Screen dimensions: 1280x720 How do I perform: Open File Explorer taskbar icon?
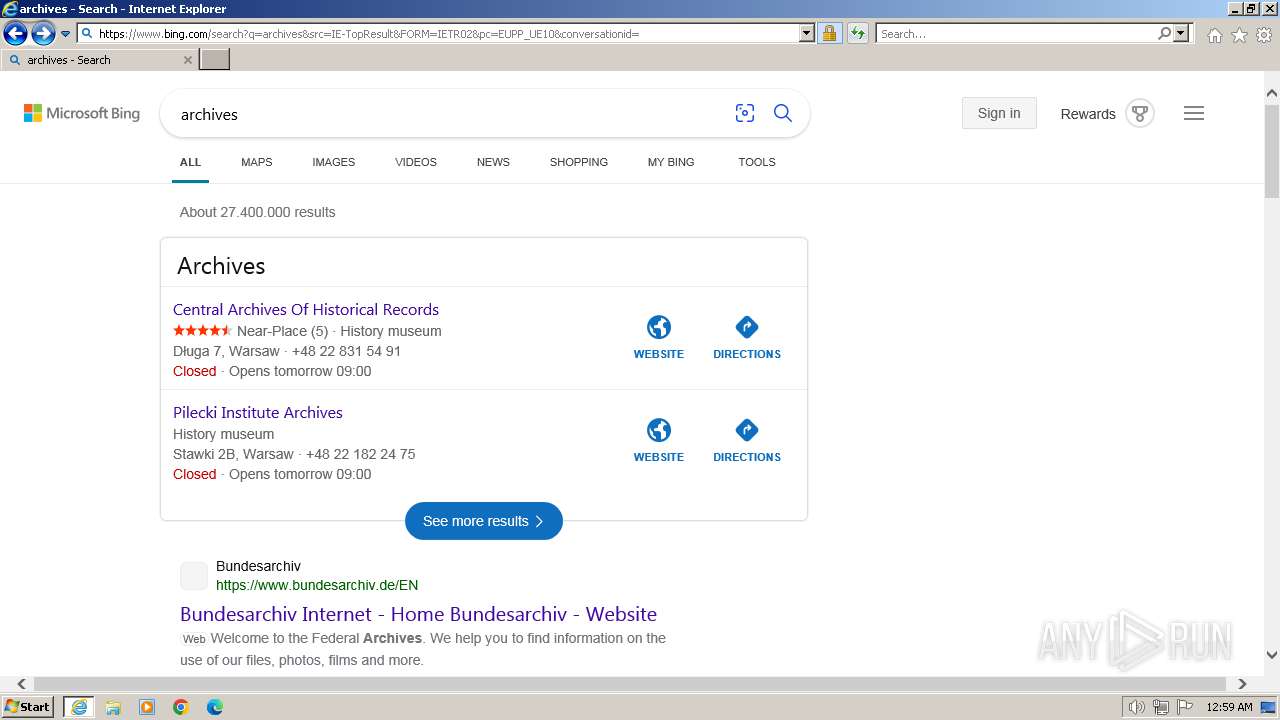113,707
